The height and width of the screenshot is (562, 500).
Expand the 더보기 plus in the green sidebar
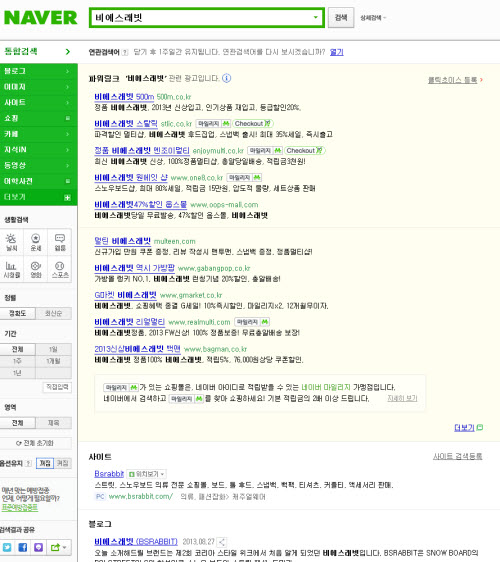67,197
